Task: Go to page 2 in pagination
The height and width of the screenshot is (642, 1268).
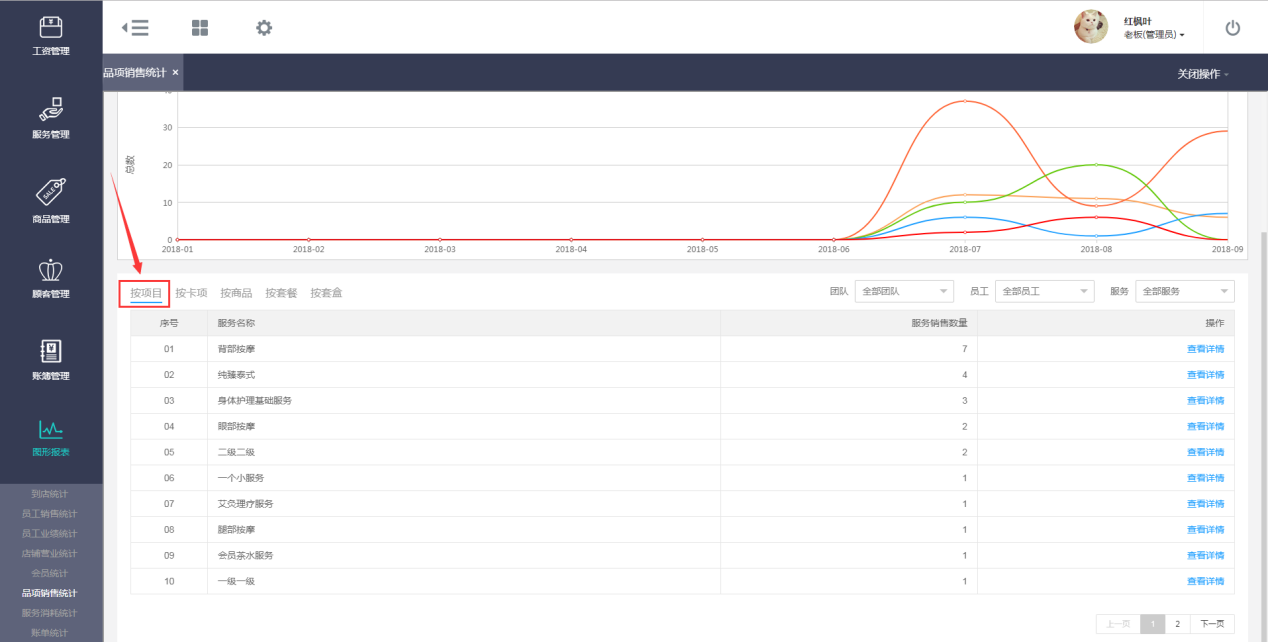Action: click(1177, 624)
